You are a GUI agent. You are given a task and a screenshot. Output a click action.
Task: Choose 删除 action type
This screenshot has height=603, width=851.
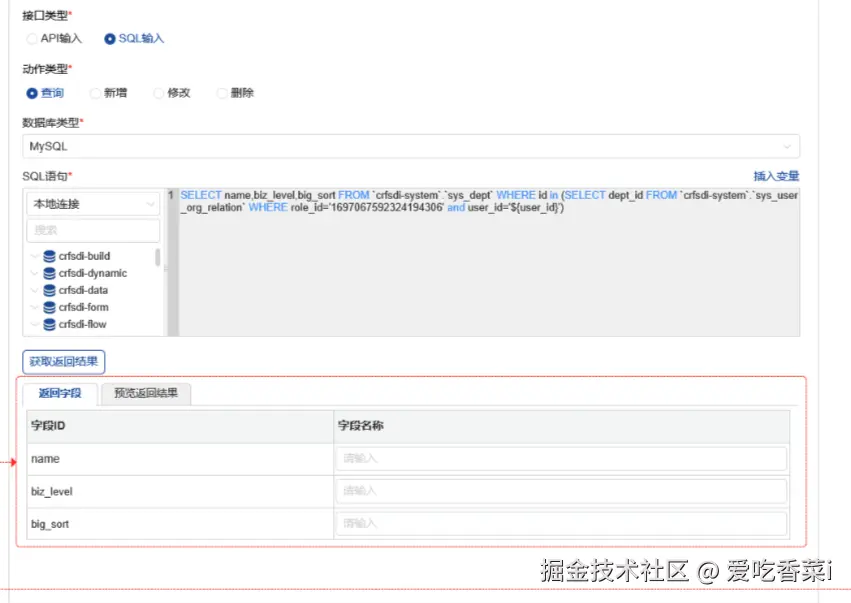click(222, 93)
